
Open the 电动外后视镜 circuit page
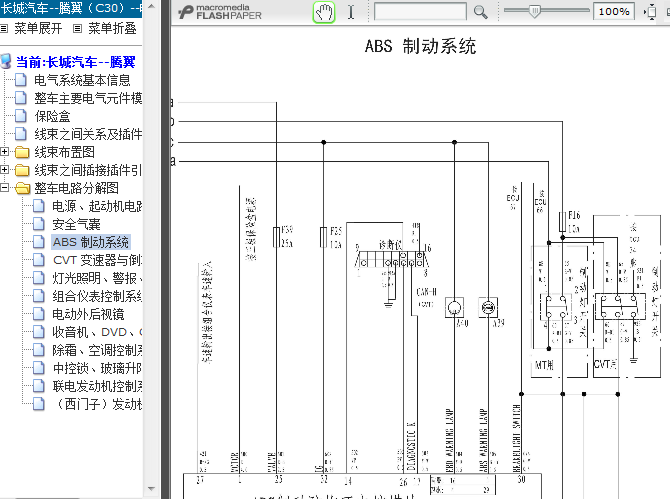pos(88,314)
